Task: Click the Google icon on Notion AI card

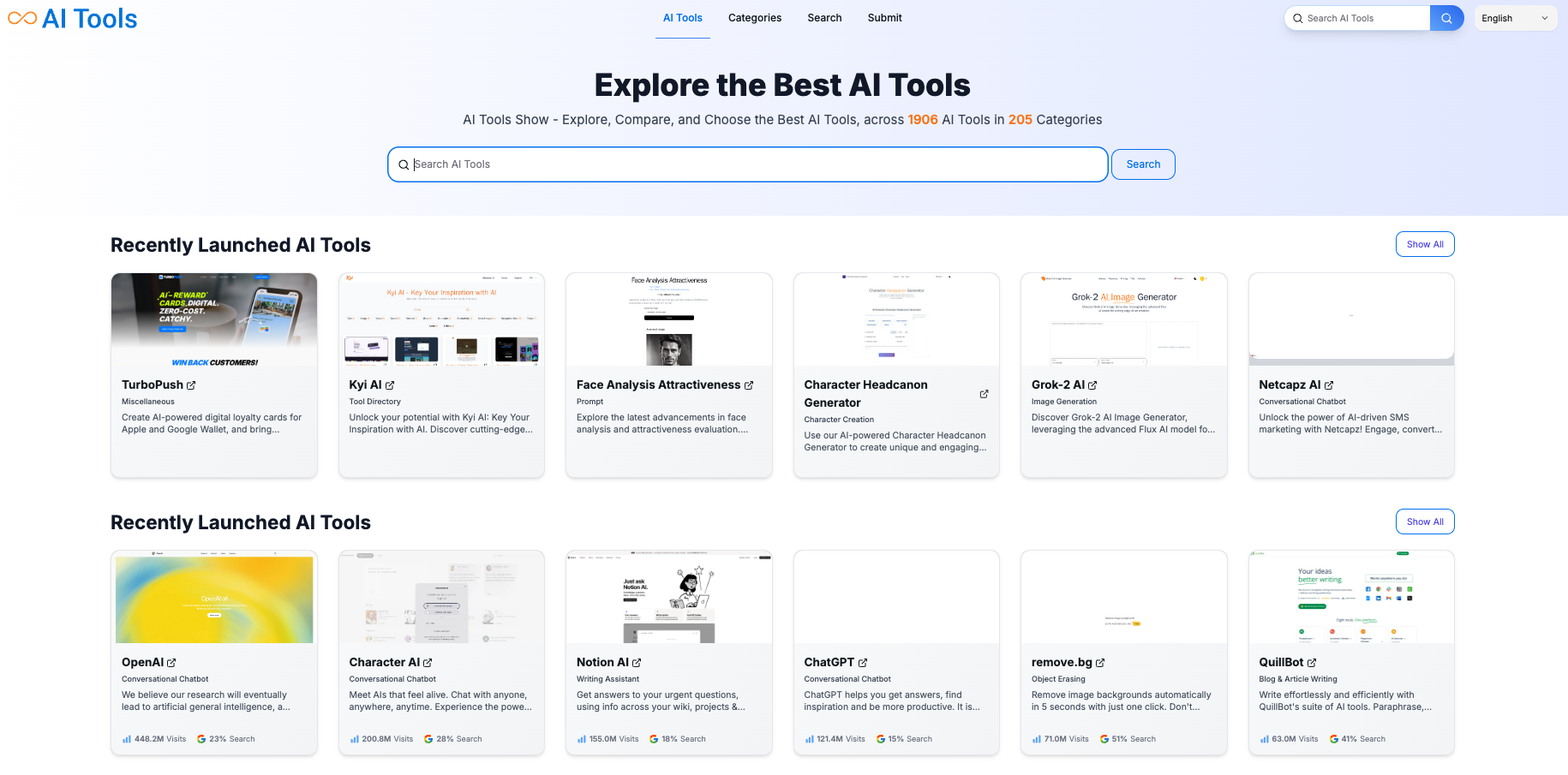Action: (654, 739)
